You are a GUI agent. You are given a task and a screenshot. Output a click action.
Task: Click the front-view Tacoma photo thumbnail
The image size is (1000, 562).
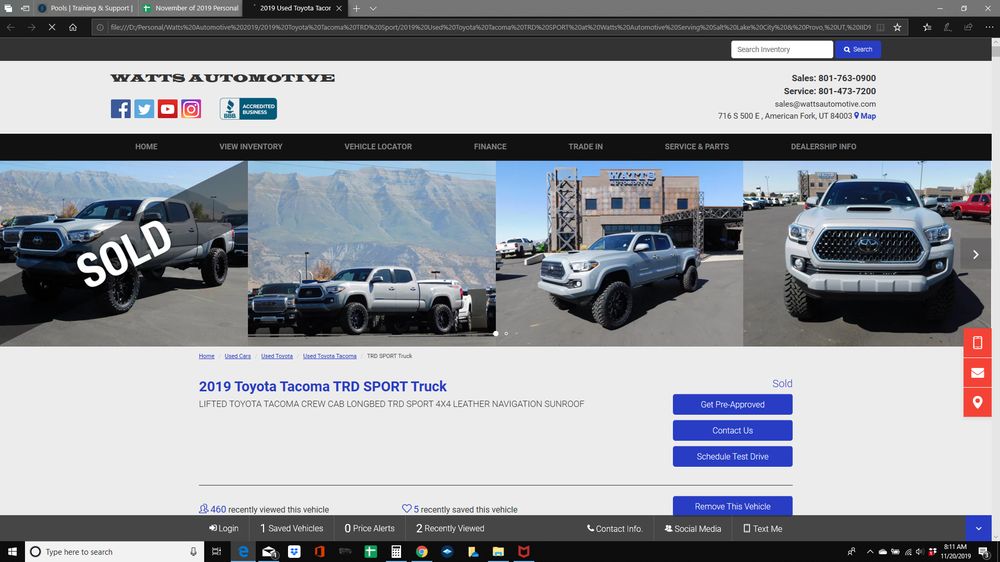867,254
